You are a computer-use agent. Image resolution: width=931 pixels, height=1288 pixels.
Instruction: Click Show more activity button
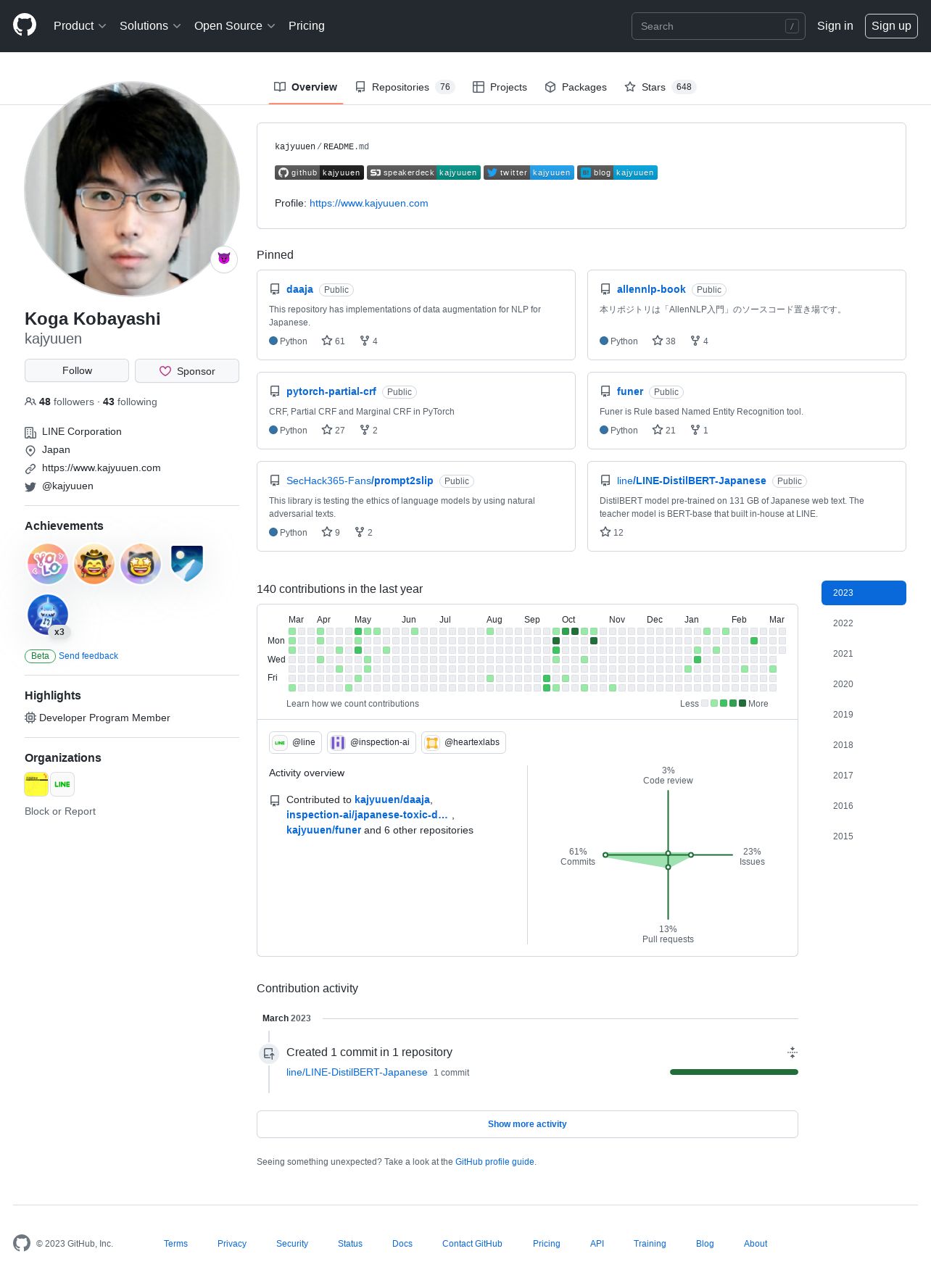[527, 1124]
